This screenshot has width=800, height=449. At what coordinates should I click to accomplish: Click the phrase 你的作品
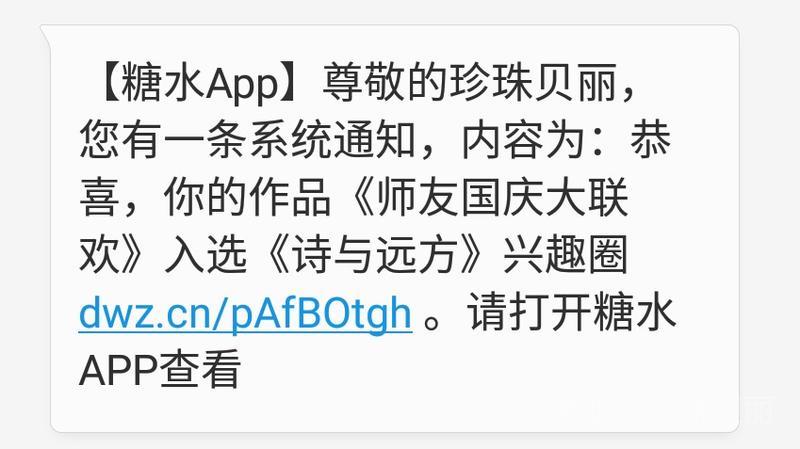(247, 197)
